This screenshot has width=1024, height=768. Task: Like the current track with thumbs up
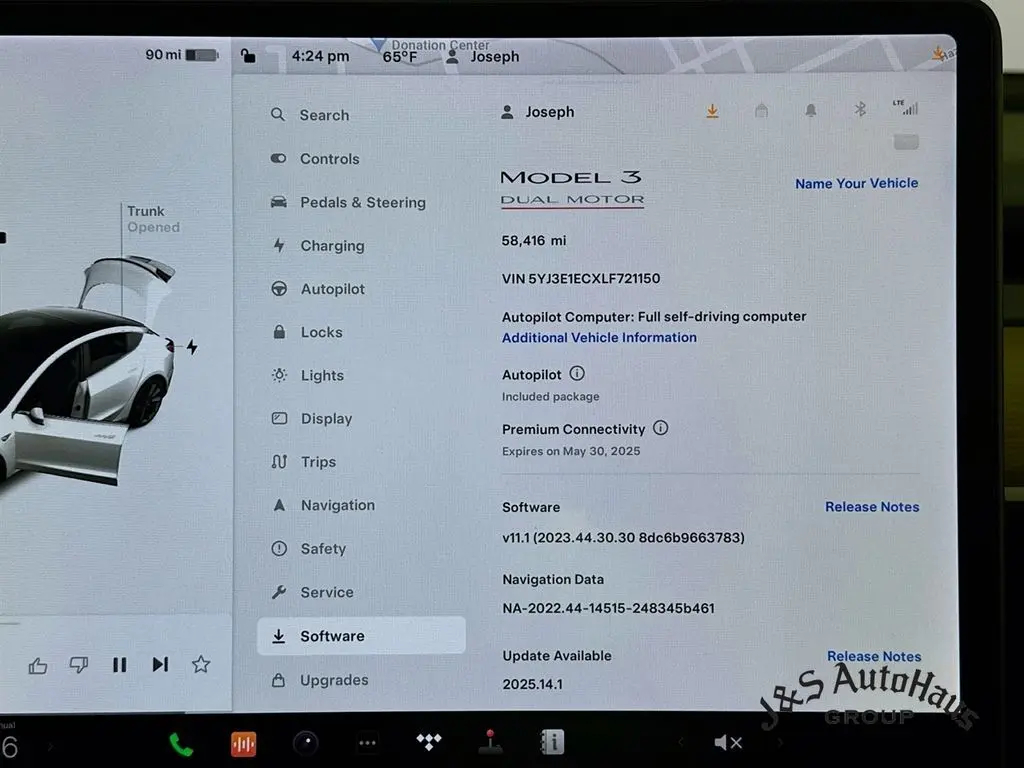[38, 665]
